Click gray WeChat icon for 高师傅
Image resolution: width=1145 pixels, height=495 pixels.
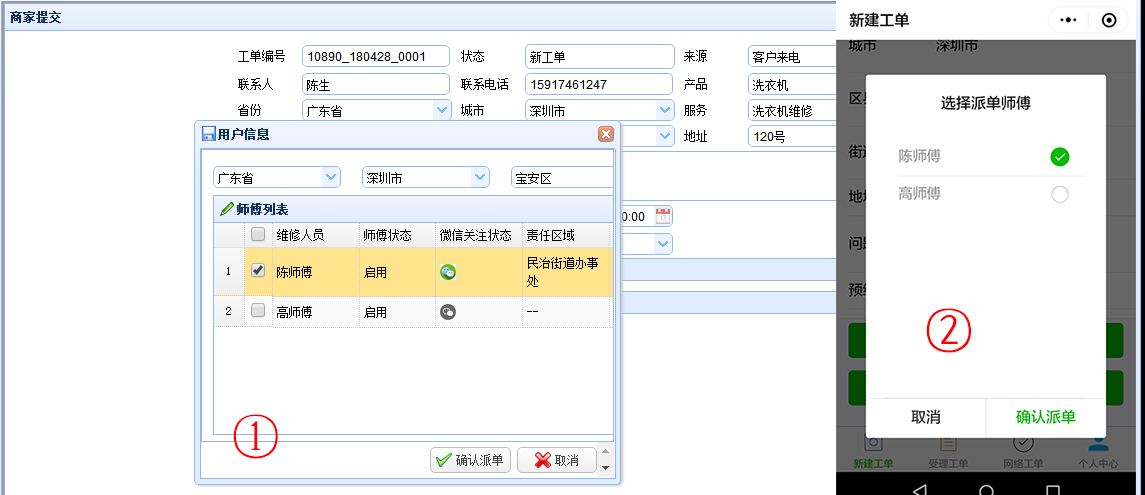pyautogui.click(x=448, y=312)
